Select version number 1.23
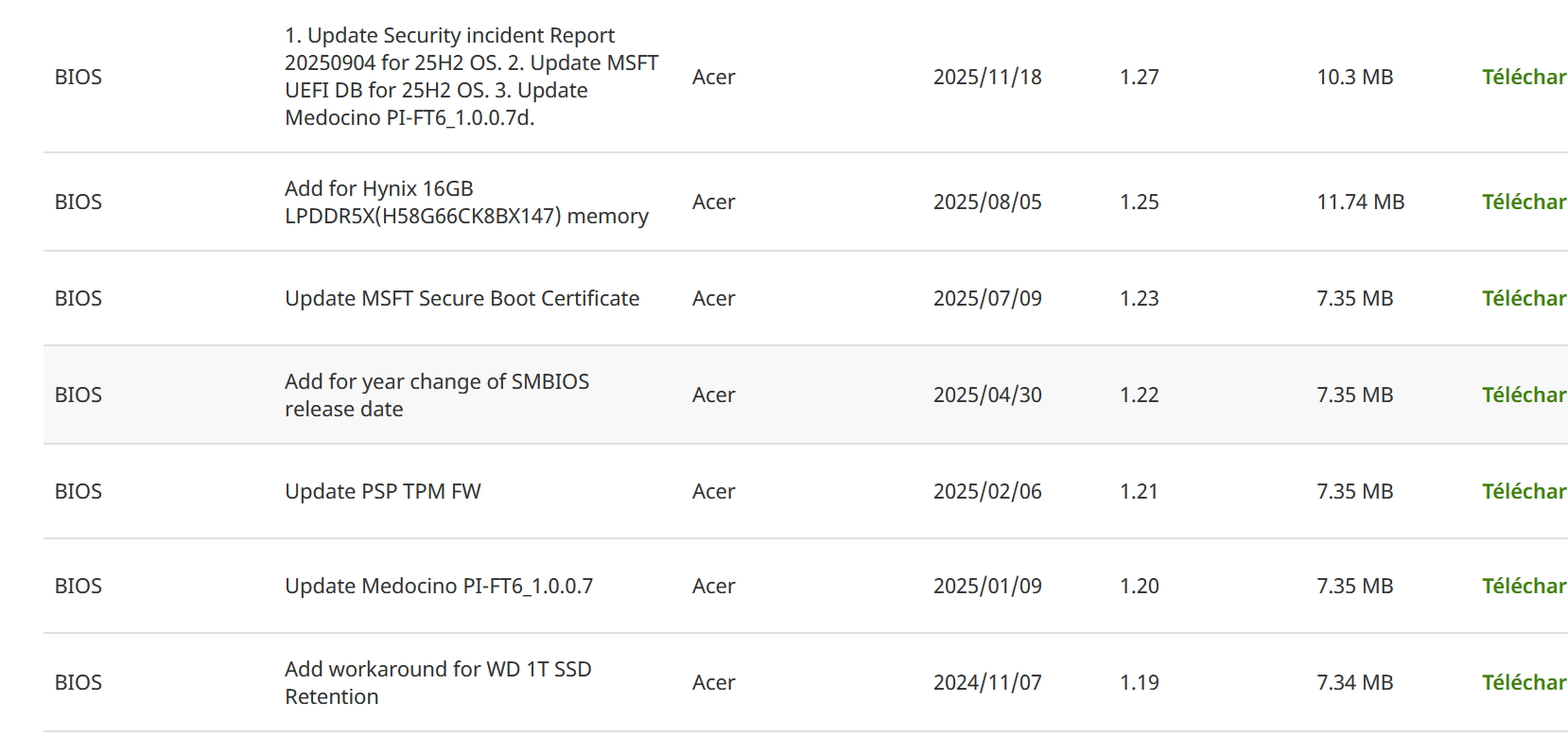Image resolution: width=1568 pixels, height=755 pixels. click(1140, 299)
